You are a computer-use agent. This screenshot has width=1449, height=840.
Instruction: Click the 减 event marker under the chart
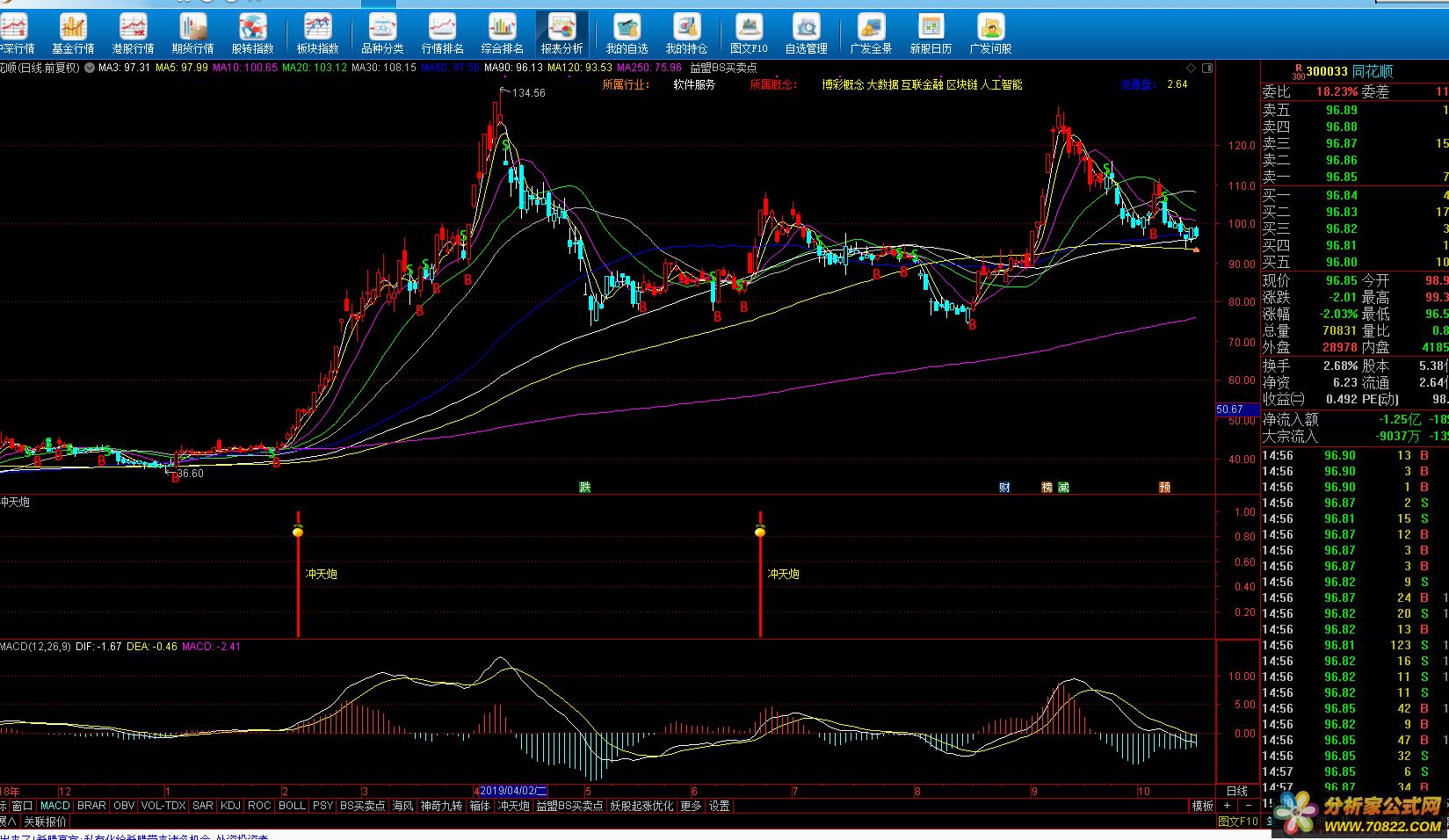click(x=1063, y=487)
